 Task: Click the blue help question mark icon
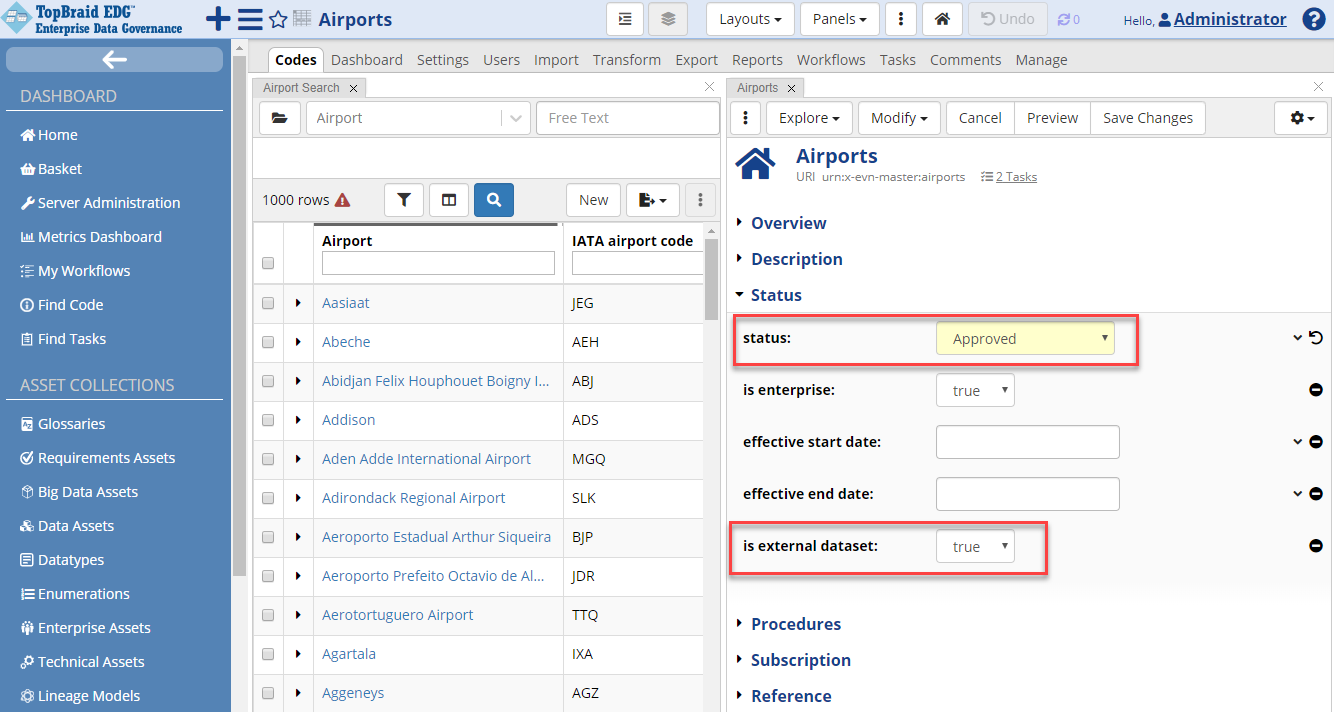pos(1313,20)
